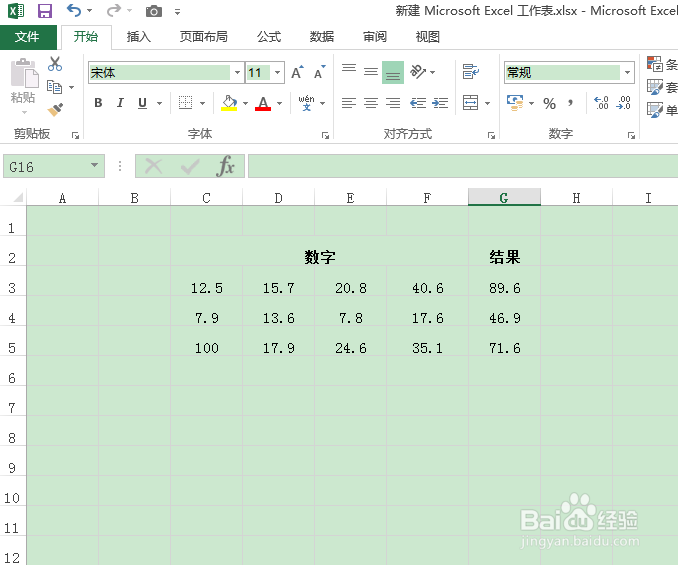Decrease decimal places

click(624, 103)
